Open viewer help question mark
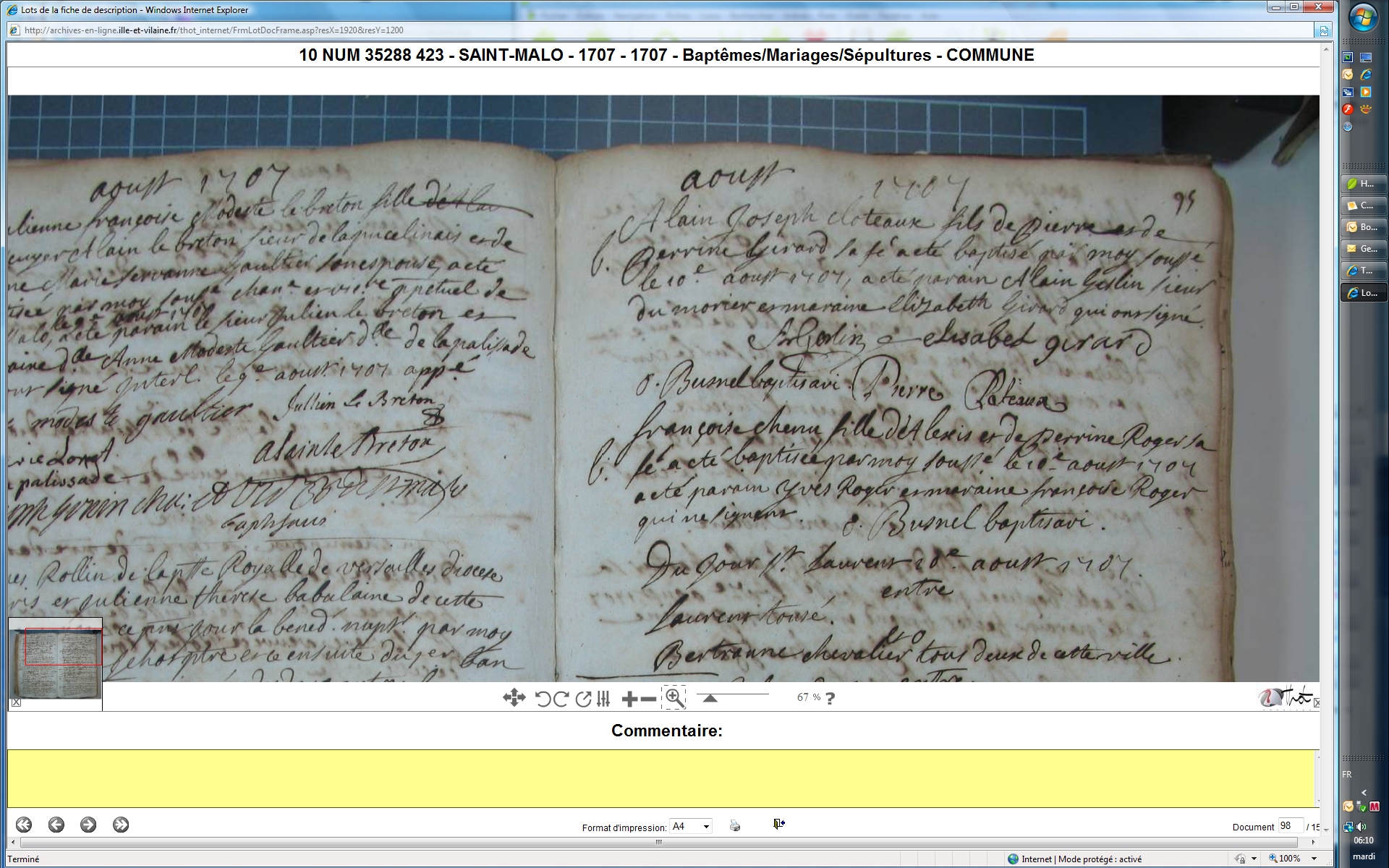The image size is (1389, 868). click(x=831, y=698)
